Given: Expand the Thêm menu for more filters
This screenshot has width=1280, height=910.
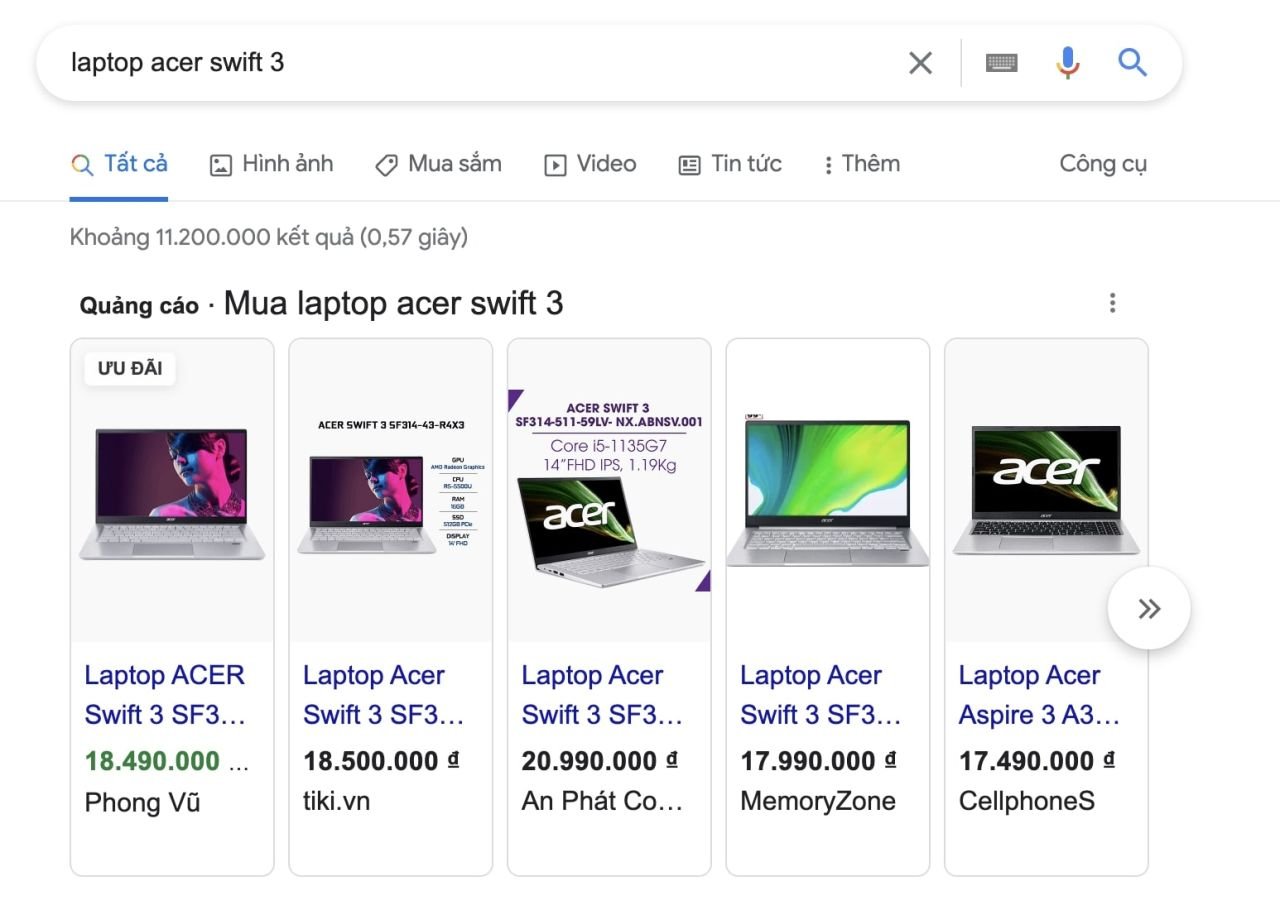Looking at the screenshot, I should [860, 164].
